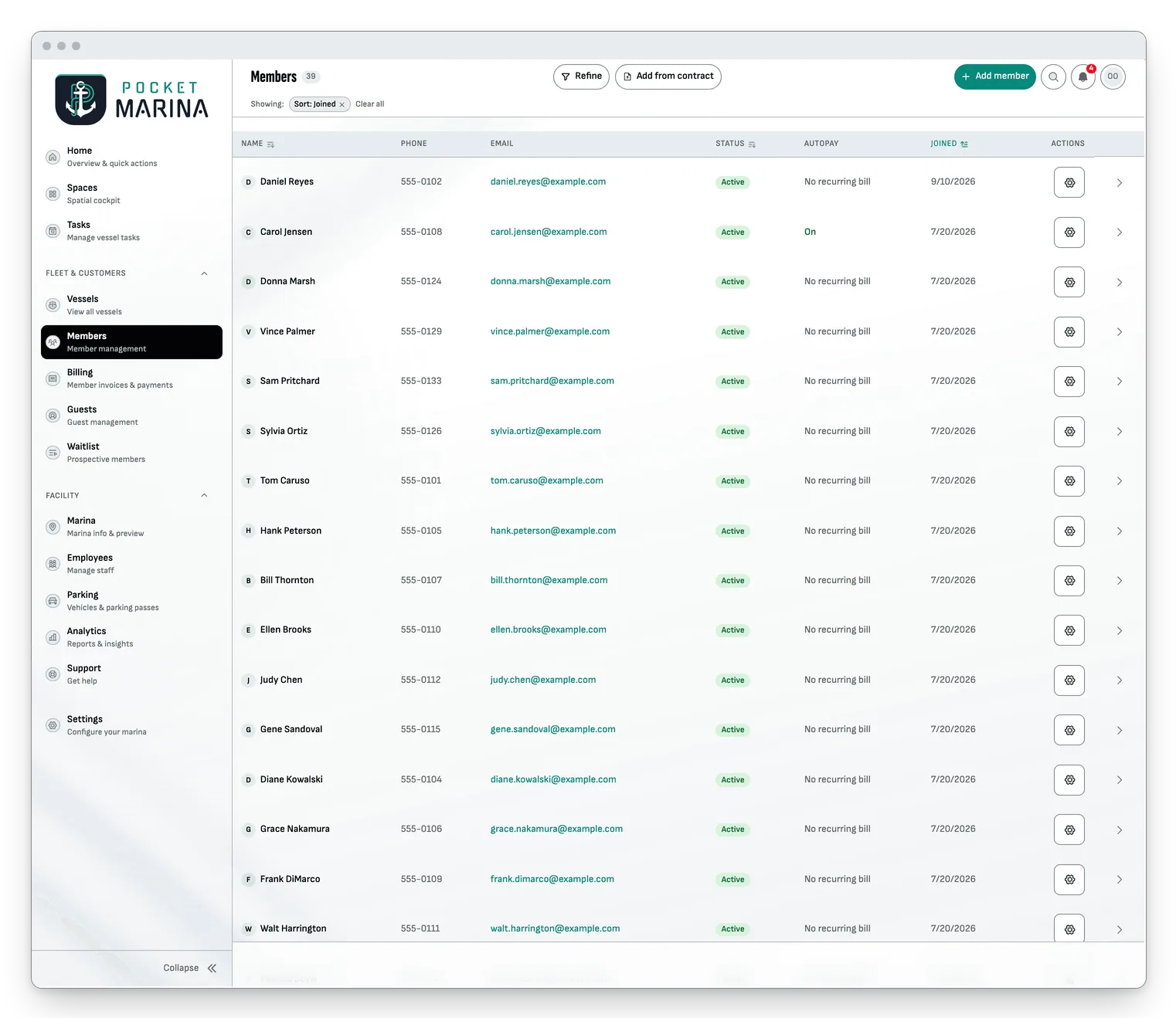1176x1018 pixels.
Task: Remove the Sort: Joined filter chip
Action: (342, 104)
